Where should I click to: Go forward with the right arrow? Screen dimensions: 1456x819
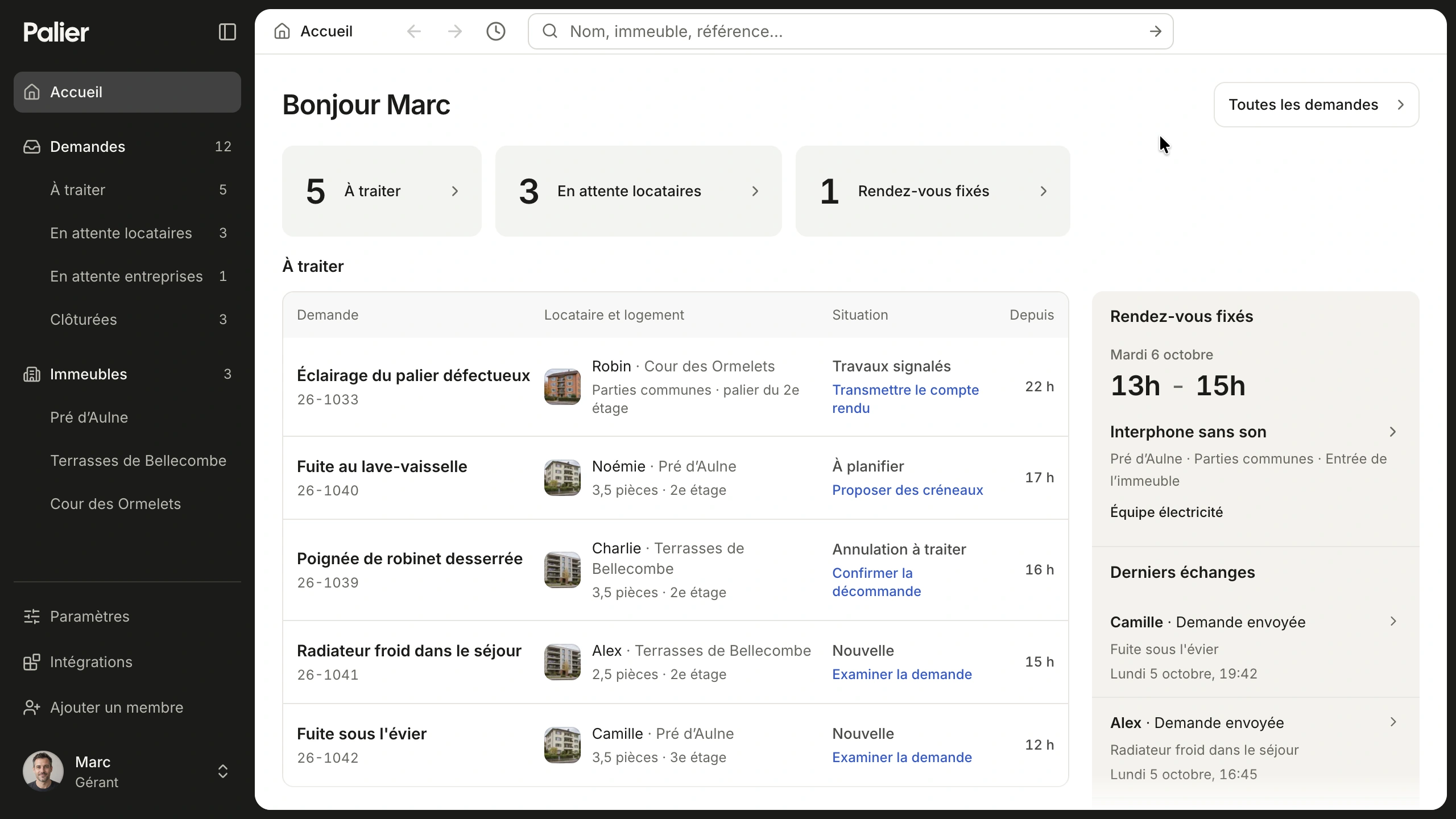pyautogui.click(x=455, y=31)
